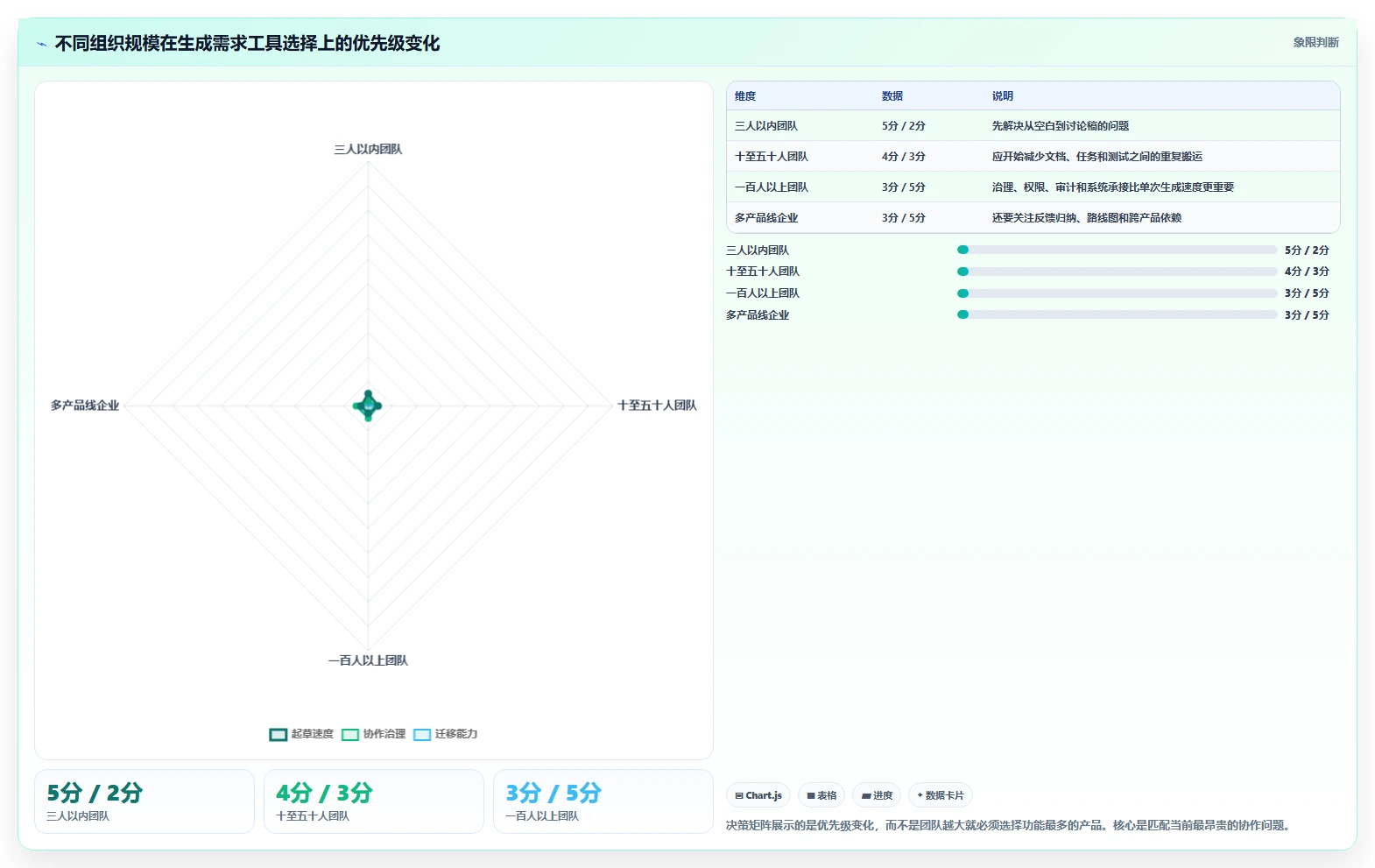Click the radar axis label 三人以内团队

pos(368,150)
